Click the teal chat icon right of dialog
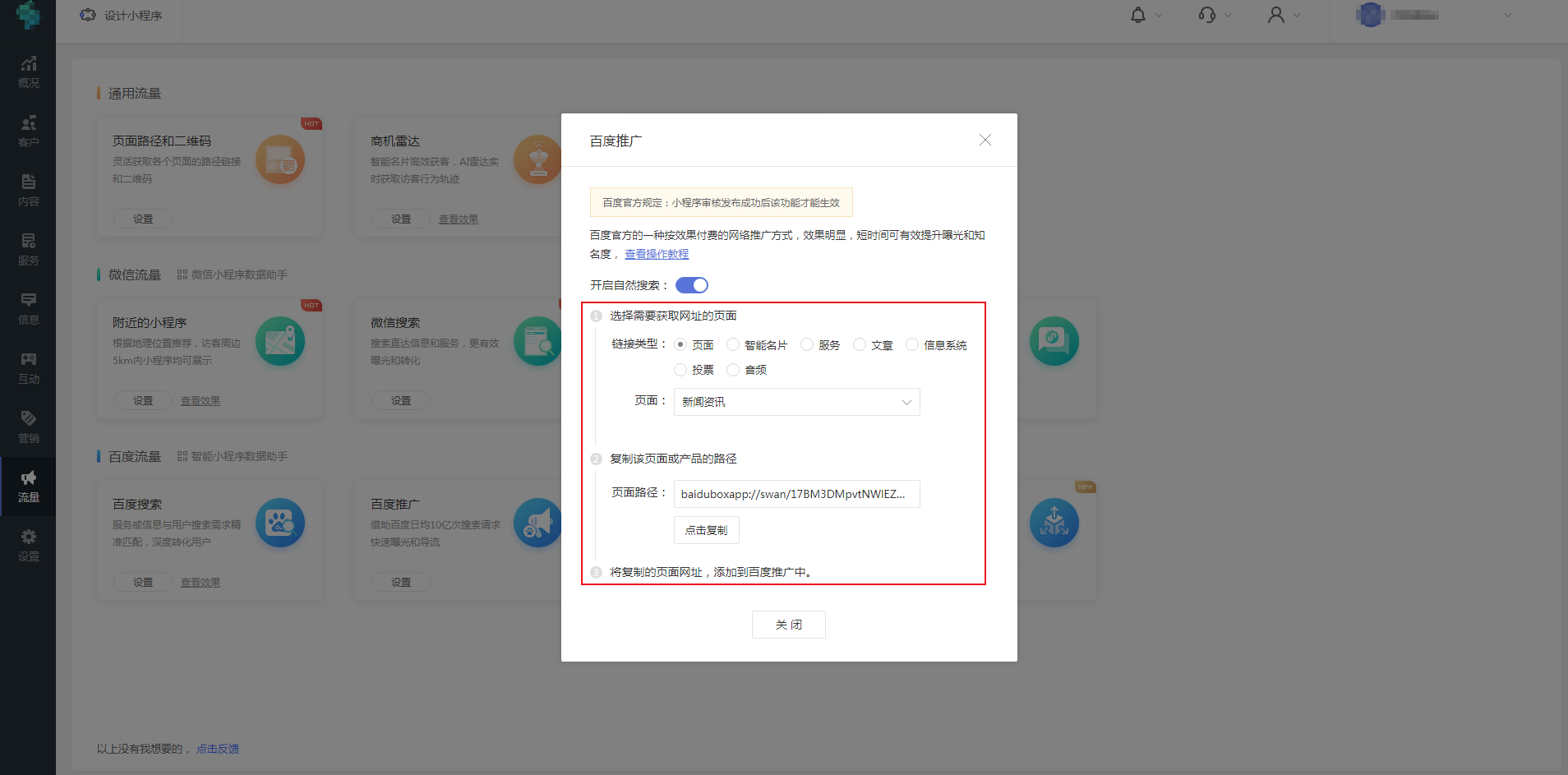 tap(1054, 341)
